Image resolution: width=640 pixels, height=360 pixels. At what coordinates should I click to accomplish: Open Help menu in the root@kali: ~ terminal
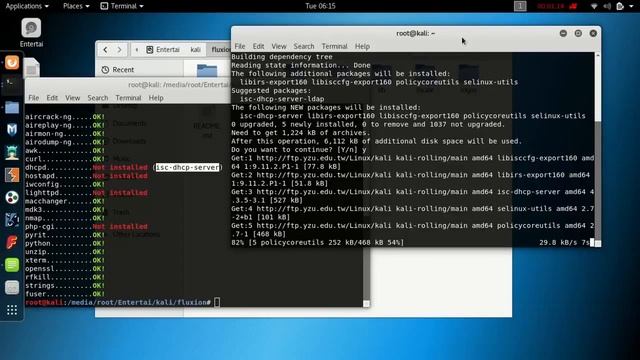tap(362, 46)
